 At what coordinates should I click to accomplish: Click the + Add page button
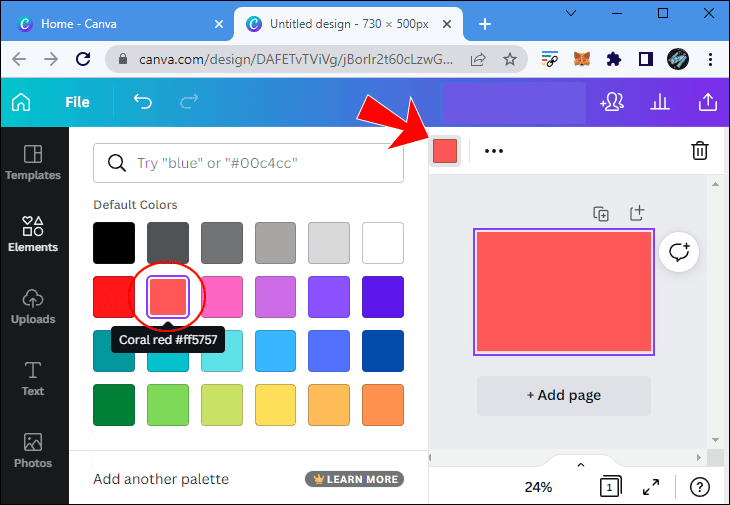coord(564,396)
